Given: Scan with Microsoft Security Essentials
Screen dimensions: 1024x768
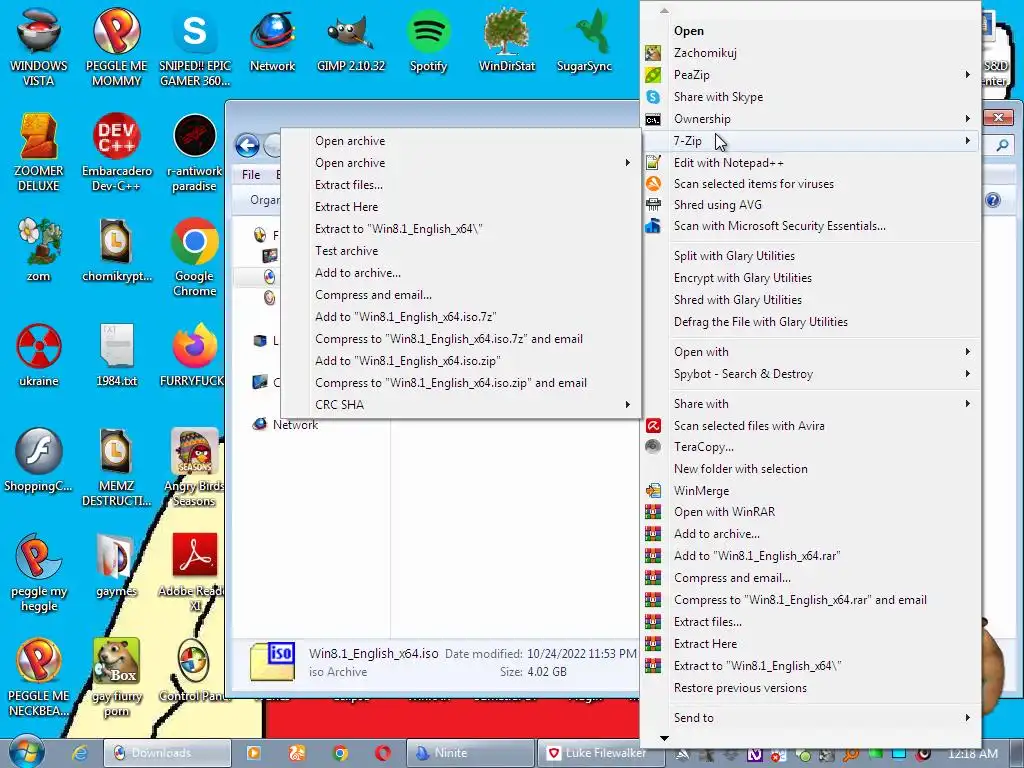Looking at the screenshot, I should point(780,226).
